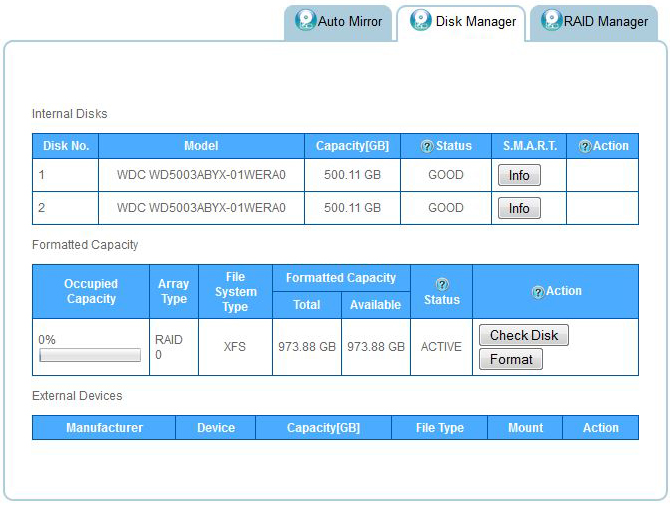This screenshot has height=506, width=670.
Task: Click the GOOD status of disk 1
Action: 446,175
